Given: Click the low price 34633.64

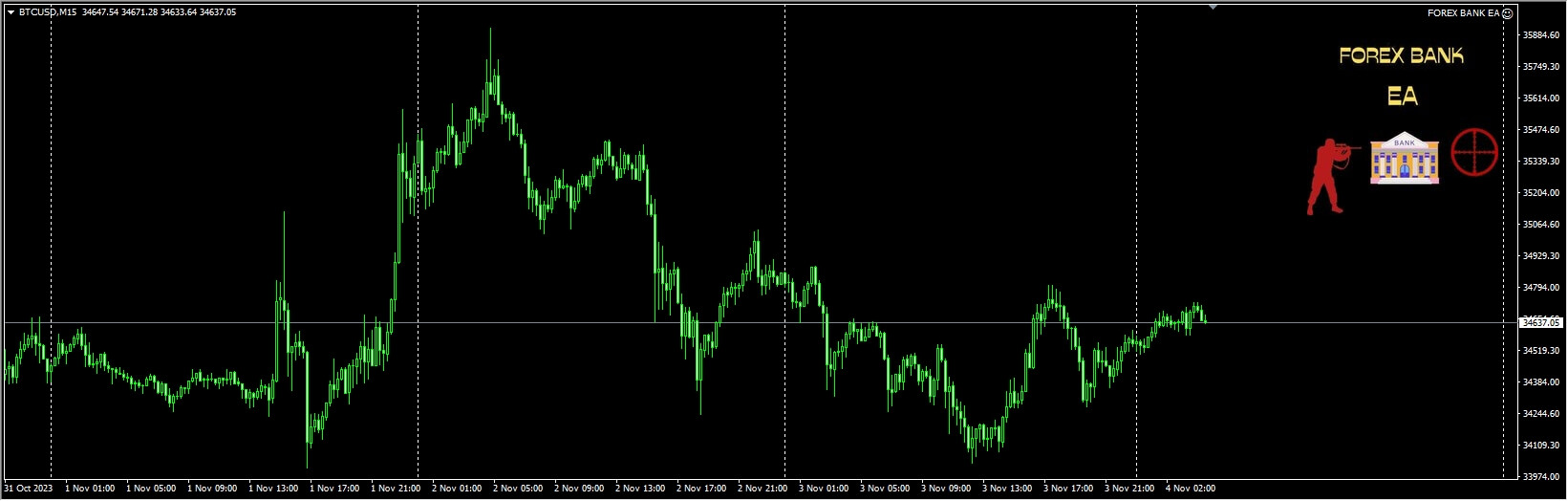Looking at the screenshot, I should tap(179, 12).
